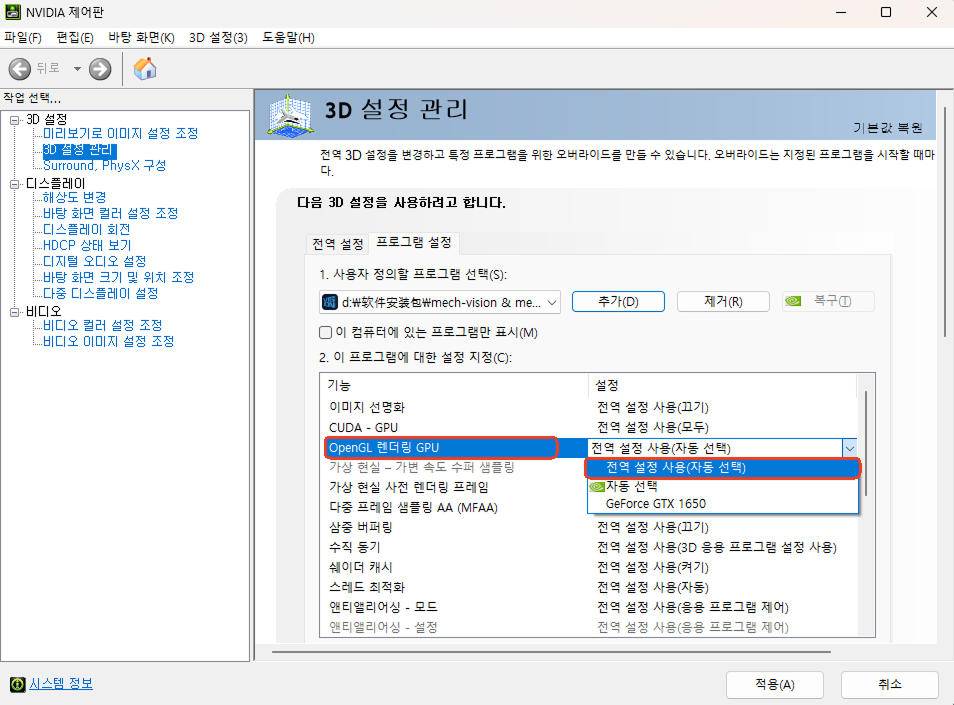Select 가상 현실 사전 렌더링 프레임 row
The width and height of the screenshot is (954, 705).
453,487
